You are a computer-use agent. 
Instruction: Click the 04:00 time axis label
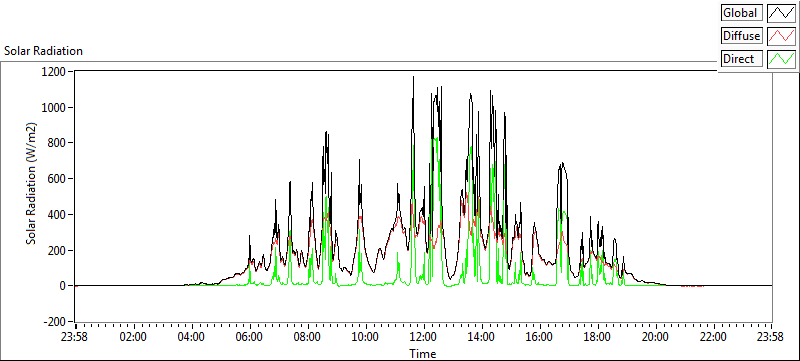192,337
